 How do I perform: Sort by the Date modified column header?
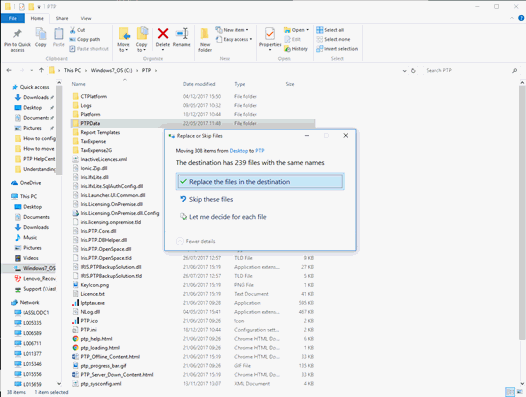pos(199,84)
